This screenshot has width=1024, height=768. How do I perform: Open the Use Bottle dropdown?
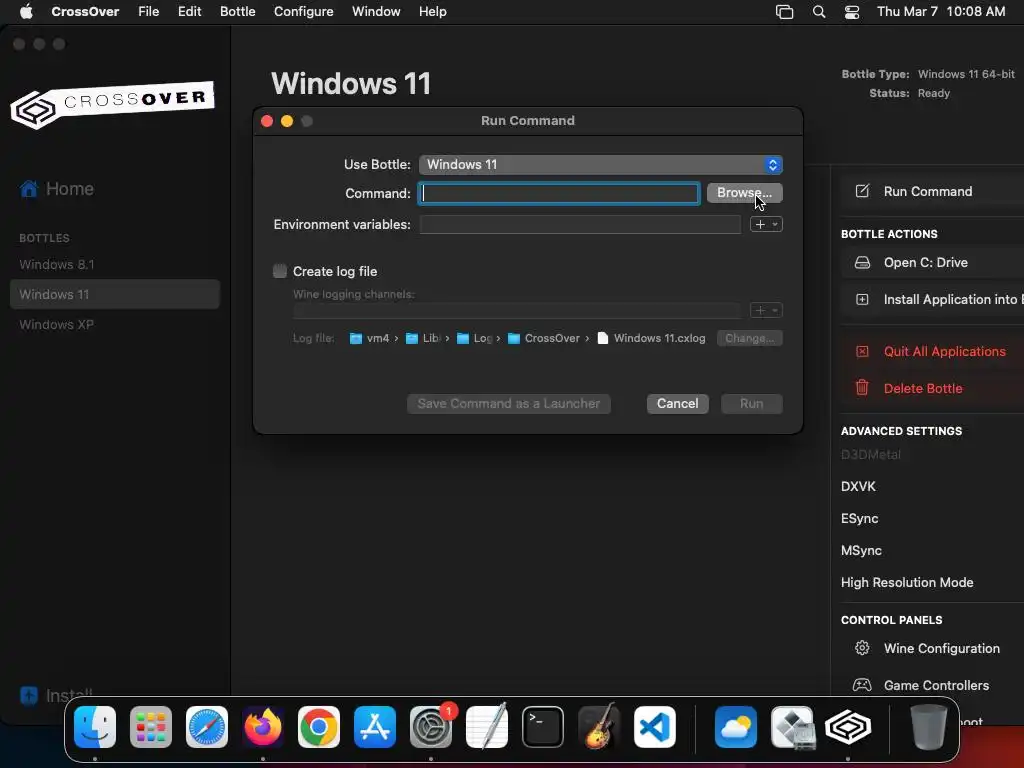click(x=601, y=165)
